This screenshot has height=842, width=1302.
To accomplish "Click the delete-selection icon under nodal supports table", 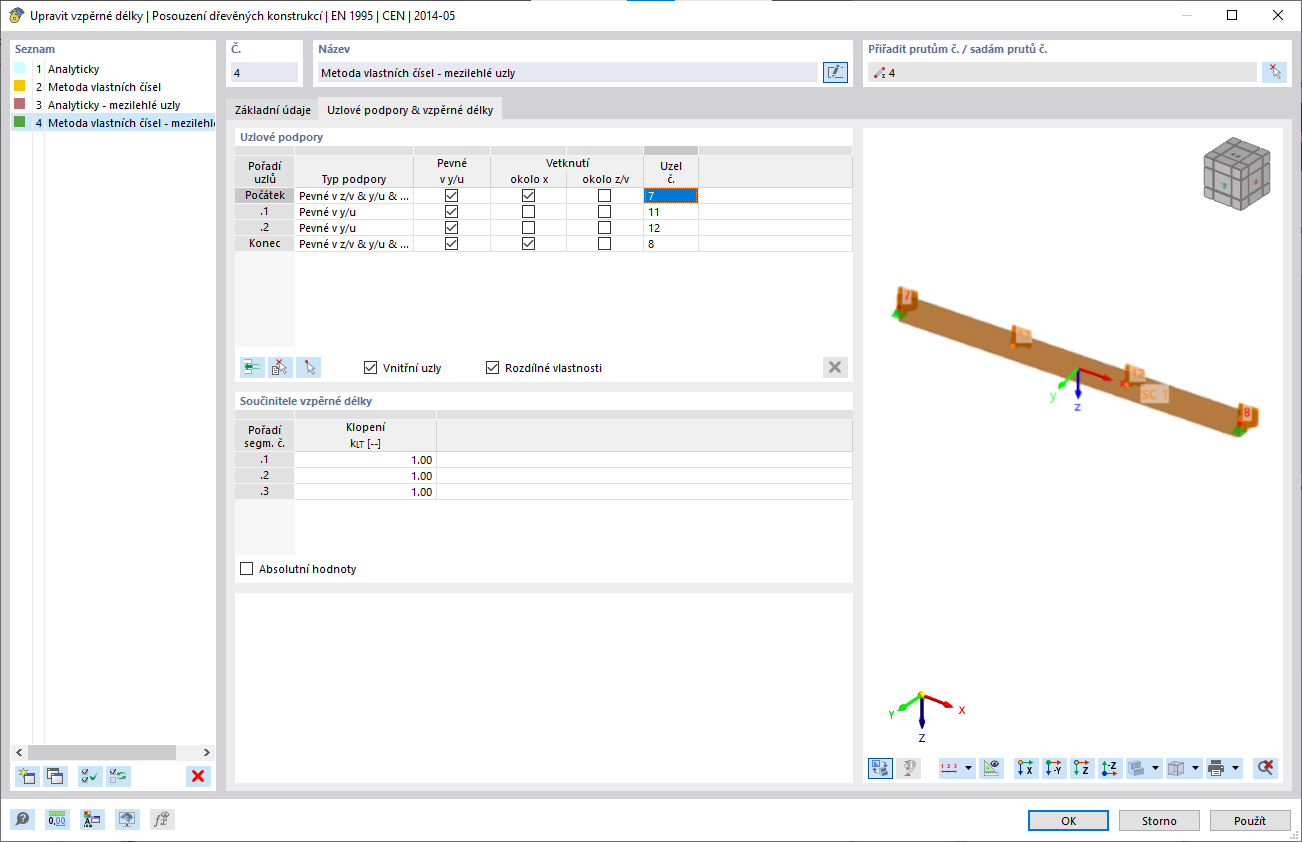I will tap(280, 367).
